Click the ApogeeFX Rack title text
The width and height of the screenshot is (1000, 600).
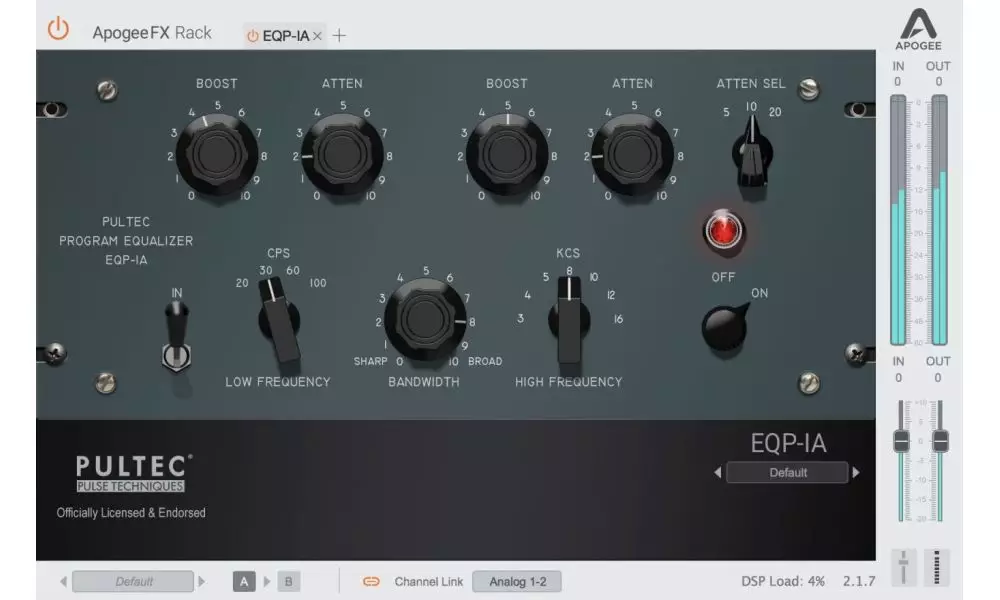(152, 33)
